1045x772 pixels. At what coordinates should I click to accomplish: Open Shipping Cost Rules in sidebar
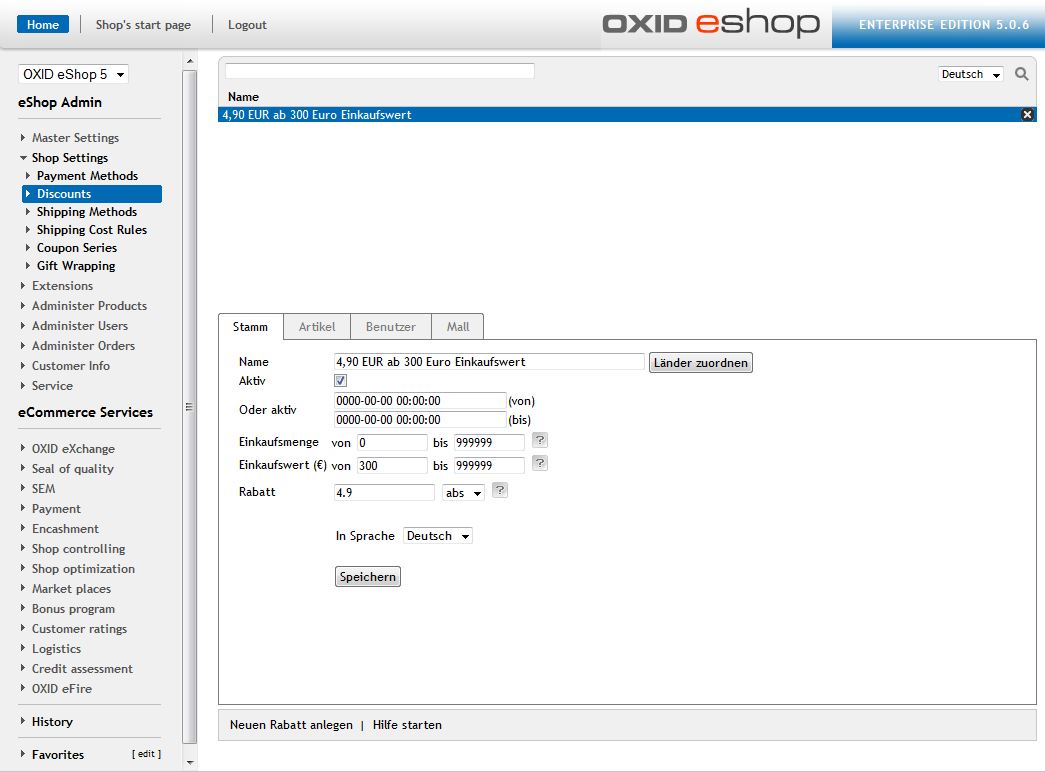click(91, 230)
